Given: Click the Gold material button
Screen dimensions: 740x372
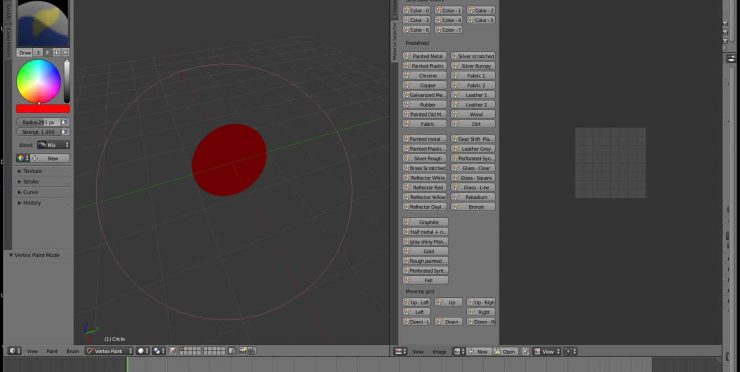Looking at the screenshot, I should coord(425,251).
